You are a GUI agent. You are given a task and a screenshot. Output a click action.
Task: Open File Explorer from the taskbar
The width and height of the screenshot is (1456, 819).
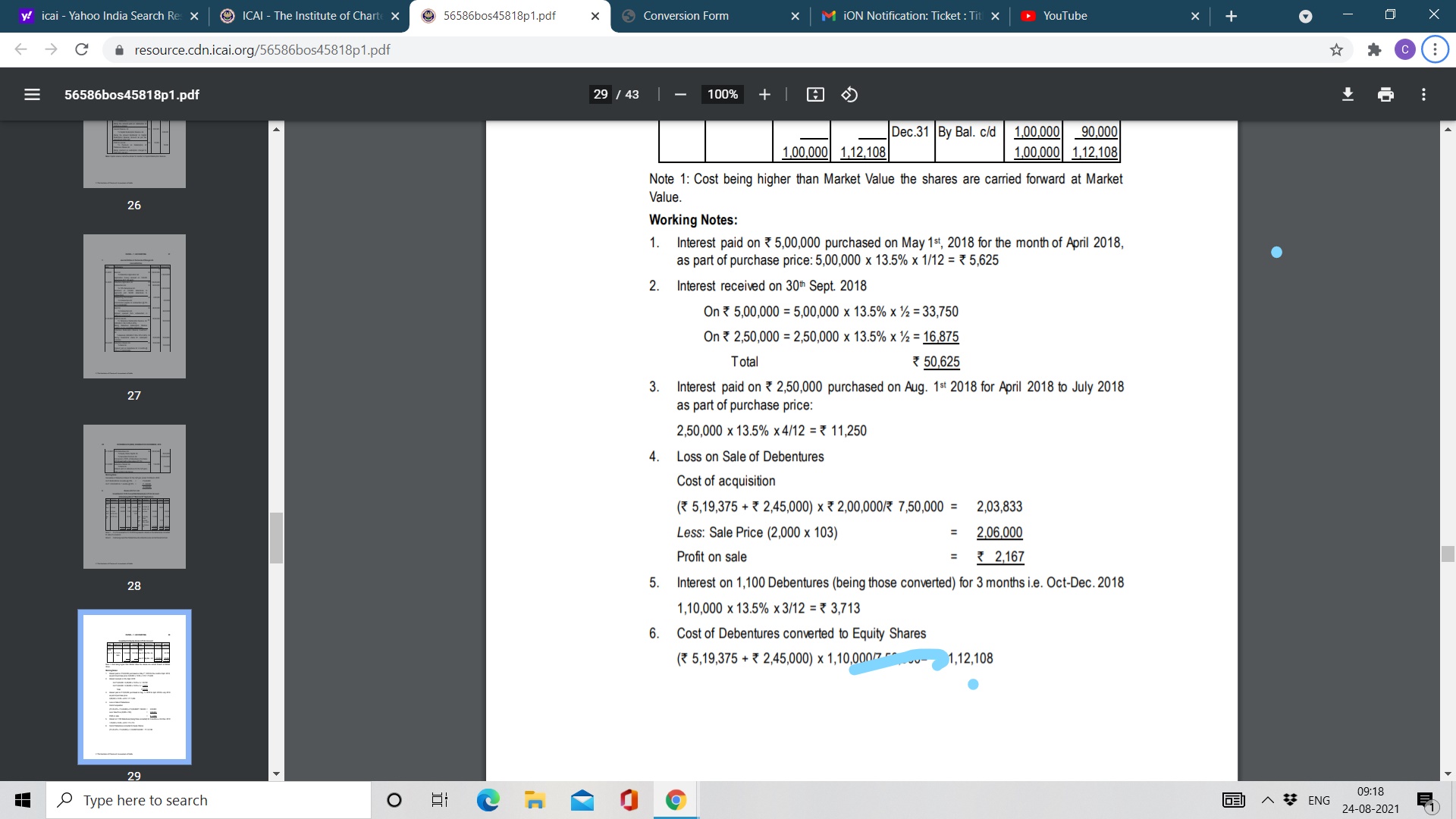pos(535,800)
